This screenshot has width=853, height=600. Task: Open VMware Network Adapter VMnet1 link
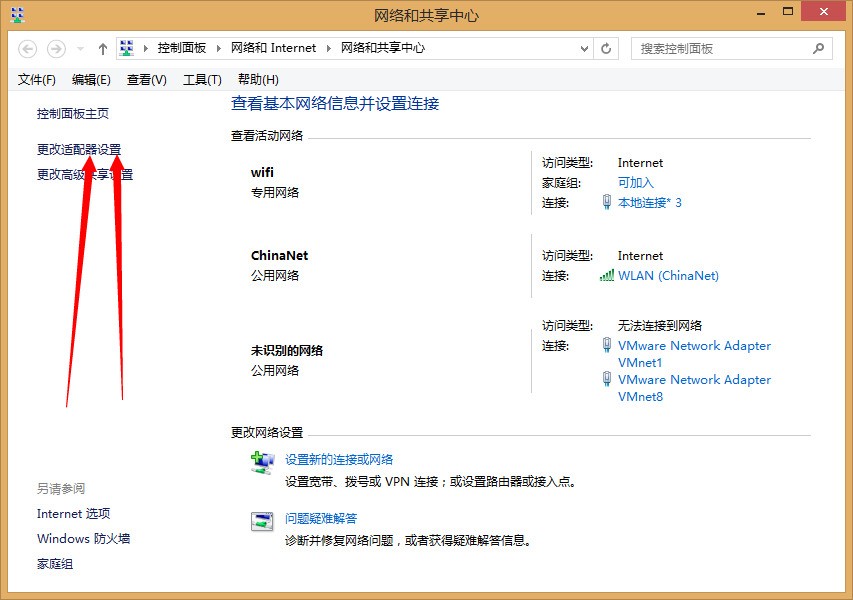click(x=694, y=354)
